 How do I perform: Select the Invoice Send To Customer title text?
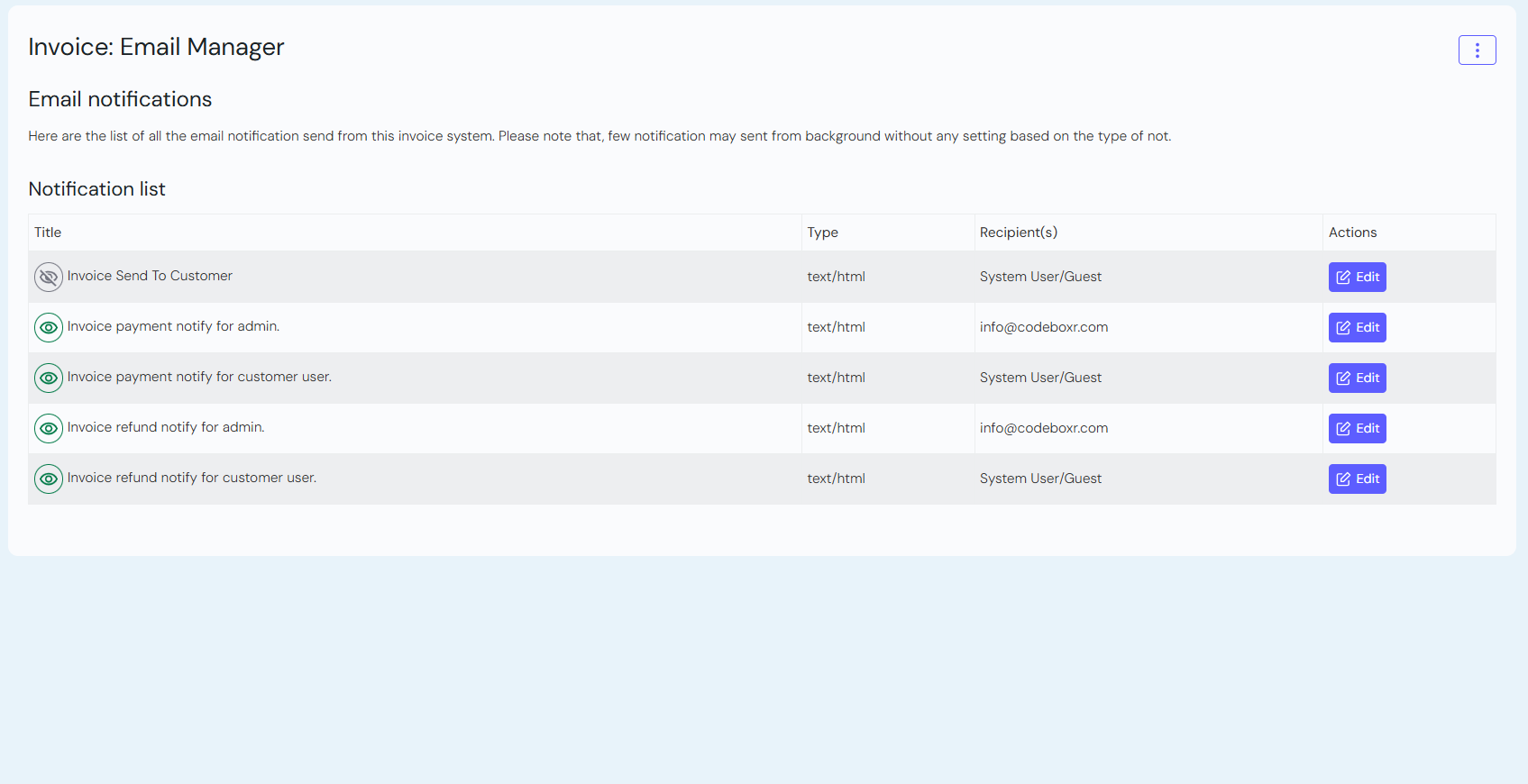(150, 276)
